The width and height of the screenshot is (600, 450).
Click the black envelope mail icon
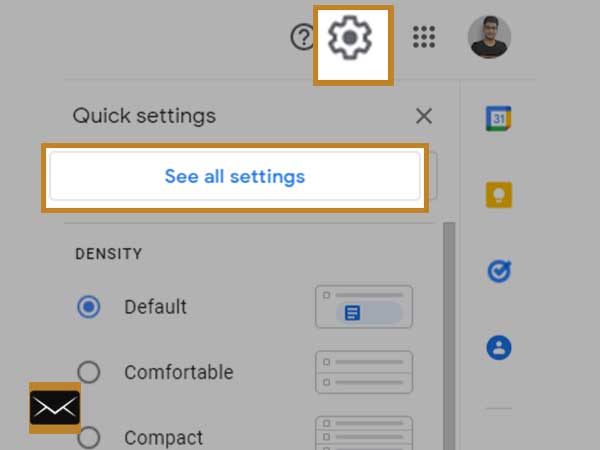(55, 408)
